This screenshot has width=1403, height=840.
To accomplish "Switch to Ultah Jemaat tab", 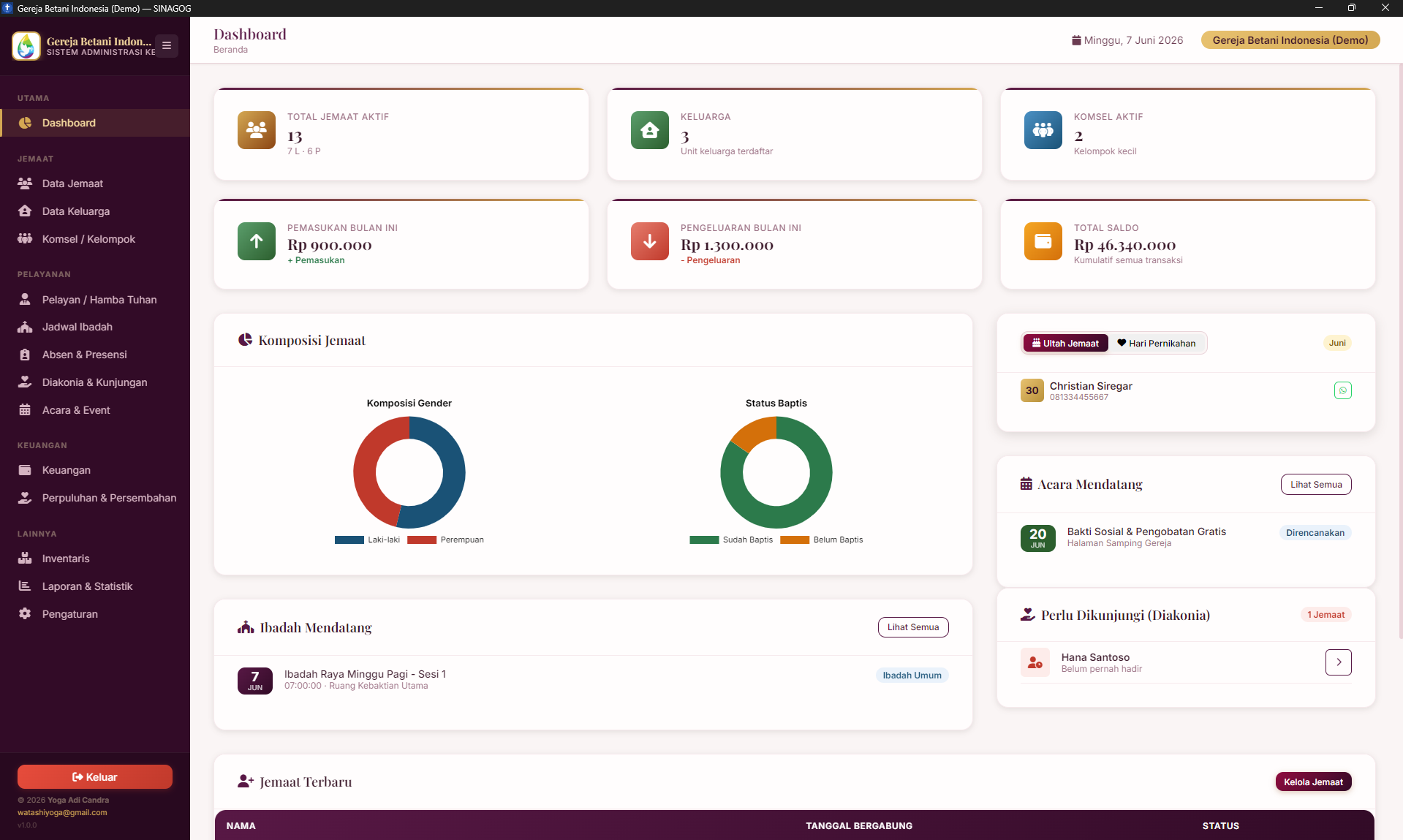I will click(x=1066, y=343).
